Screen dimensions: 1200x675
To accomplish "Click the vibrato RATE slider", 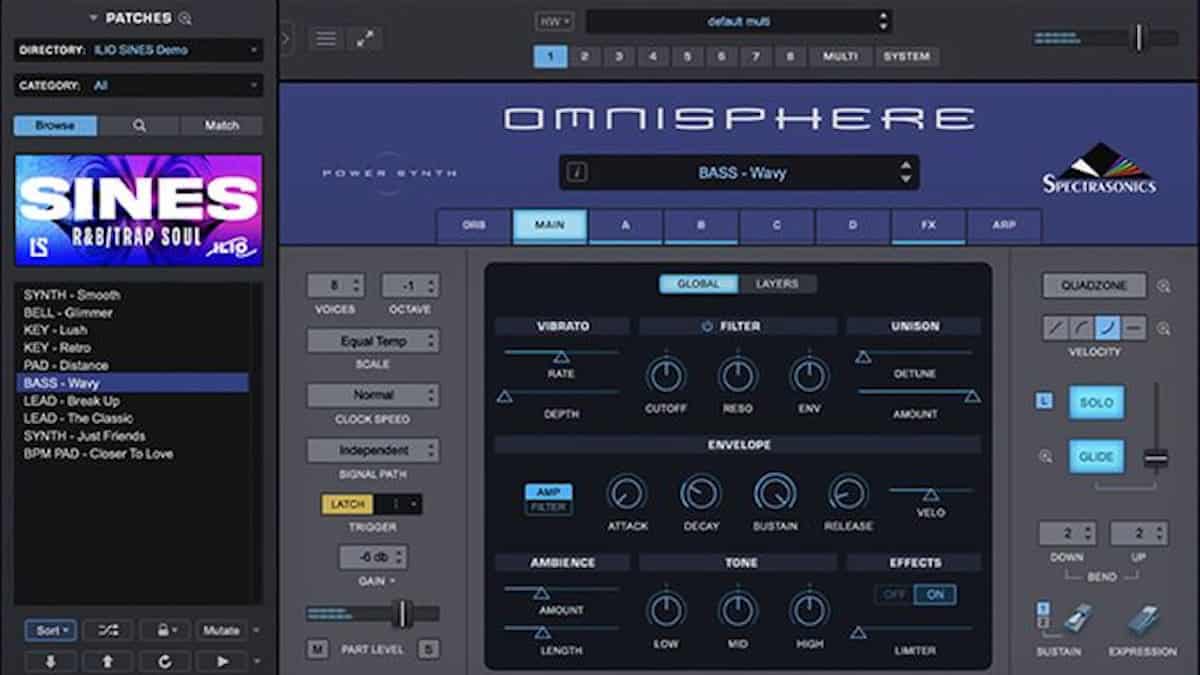I will (x=561, y=356).
